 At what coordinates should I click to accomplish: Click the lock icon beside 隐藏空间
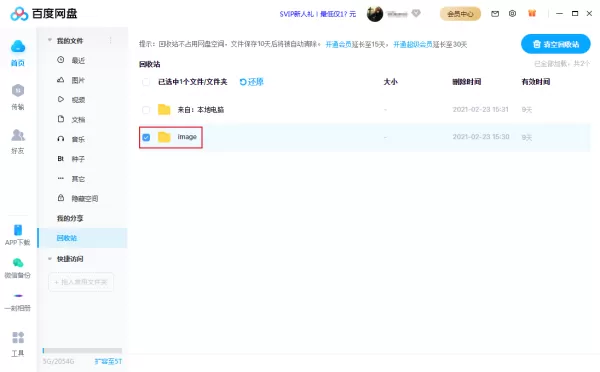click(x=60, y=198)
